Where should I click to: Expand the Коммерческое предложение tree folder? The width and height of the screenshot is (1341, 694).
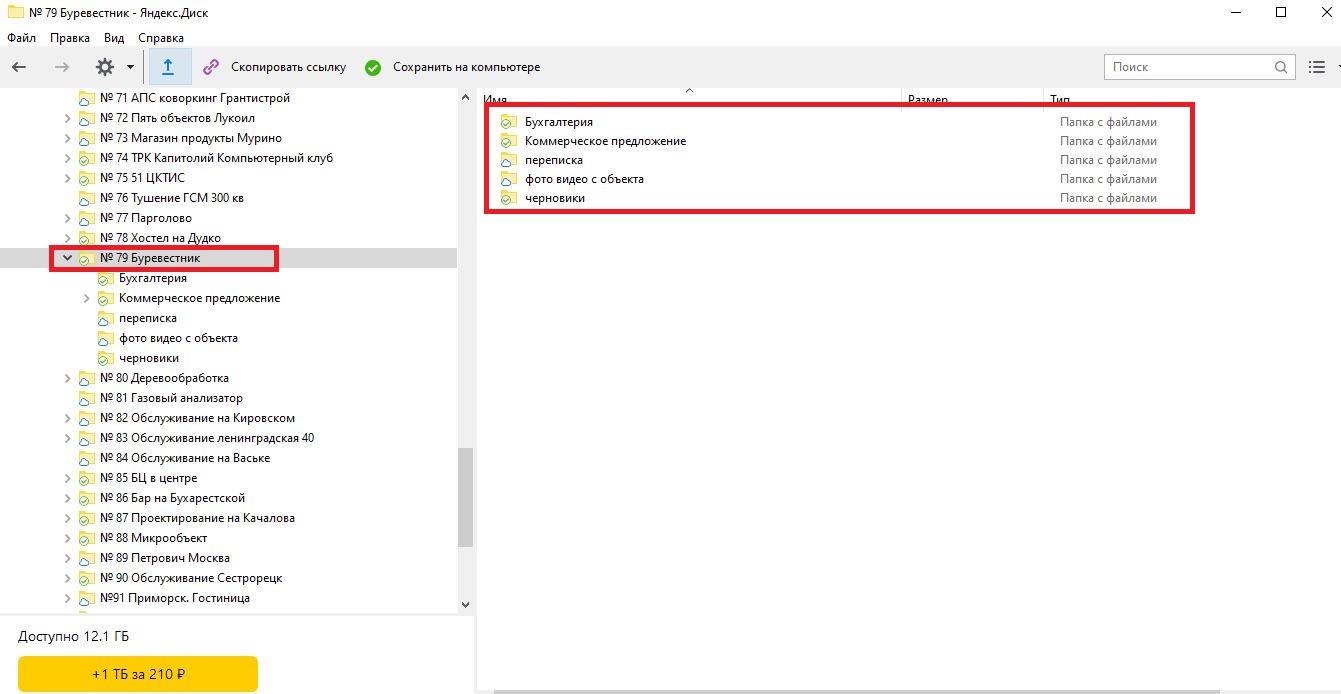[87, 298]
